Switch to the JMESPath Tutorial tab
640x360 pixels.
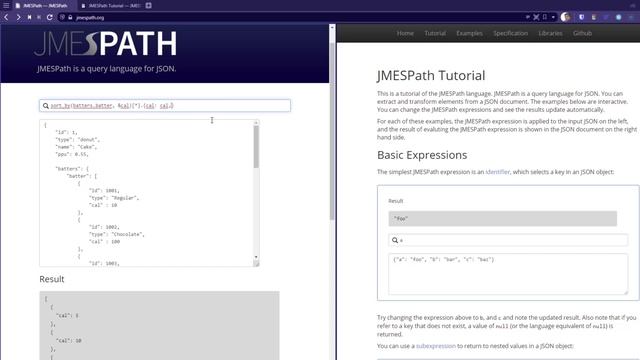tap(111, 6)
